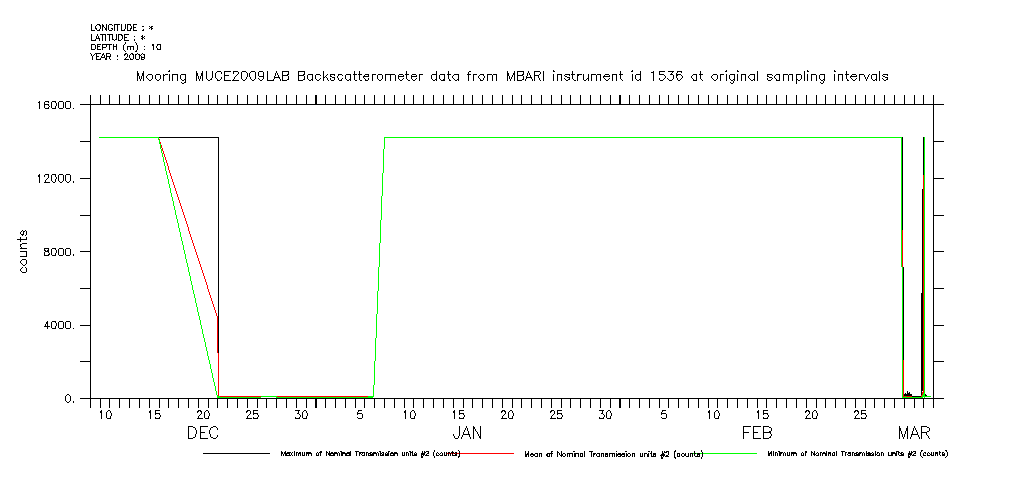Select the JAN month label
The width and height of the screenshot is (1009, 504).
[x=467, y=434]
